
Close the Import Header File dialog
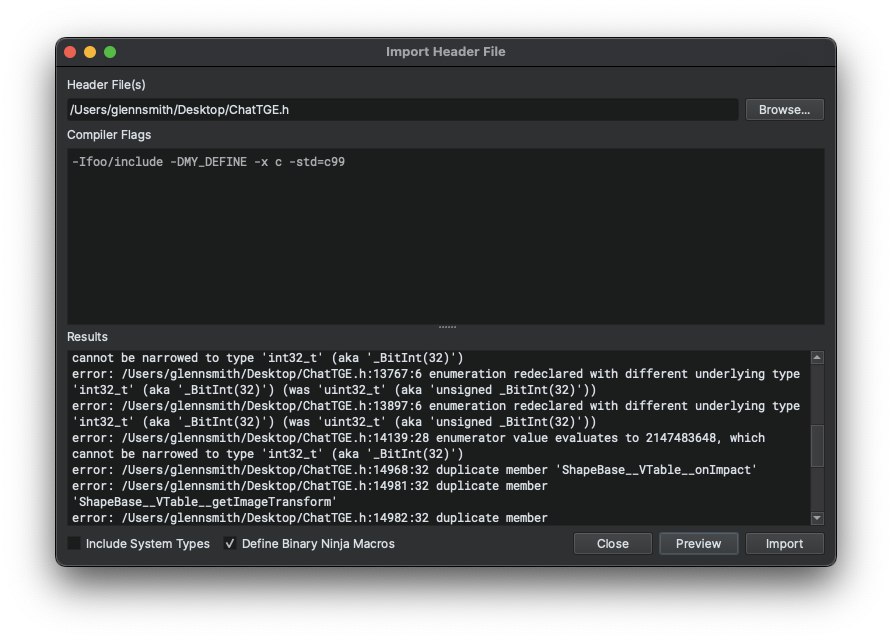(612, 543)
